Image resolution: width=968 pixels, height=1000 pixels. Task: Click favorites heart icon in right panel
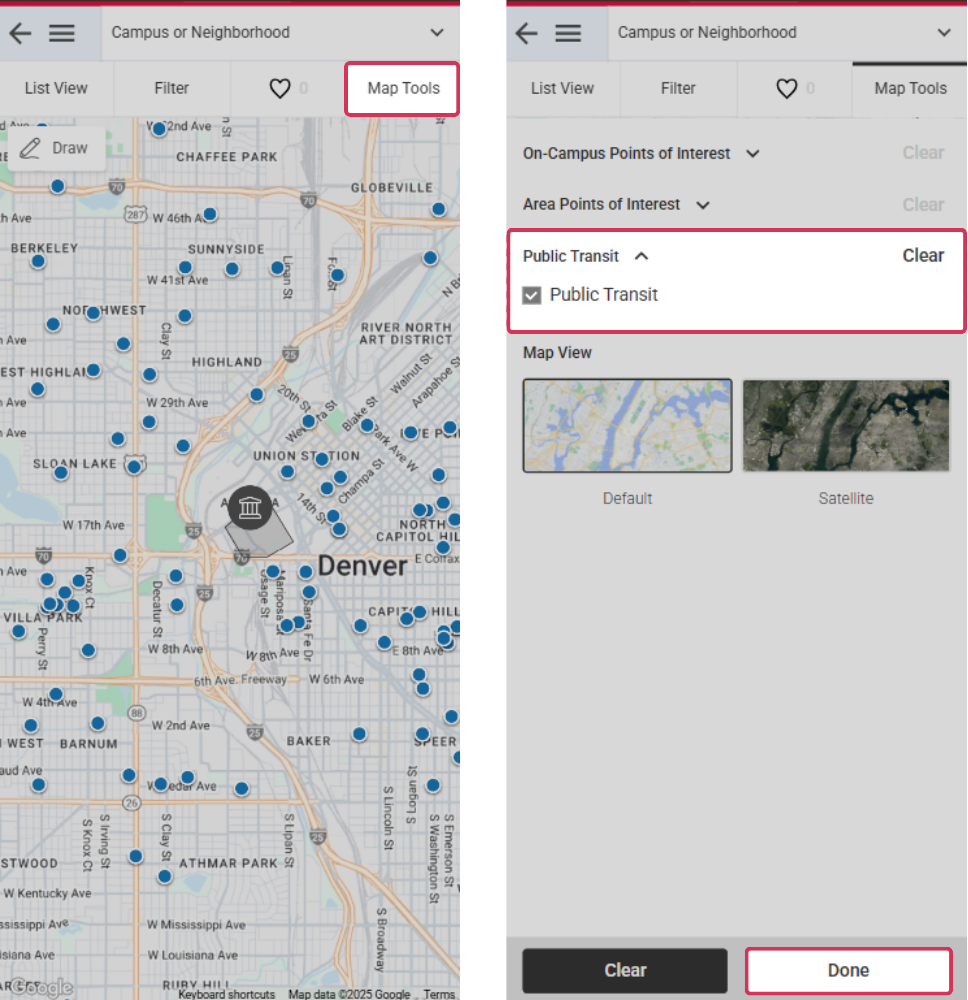point(786,88)
